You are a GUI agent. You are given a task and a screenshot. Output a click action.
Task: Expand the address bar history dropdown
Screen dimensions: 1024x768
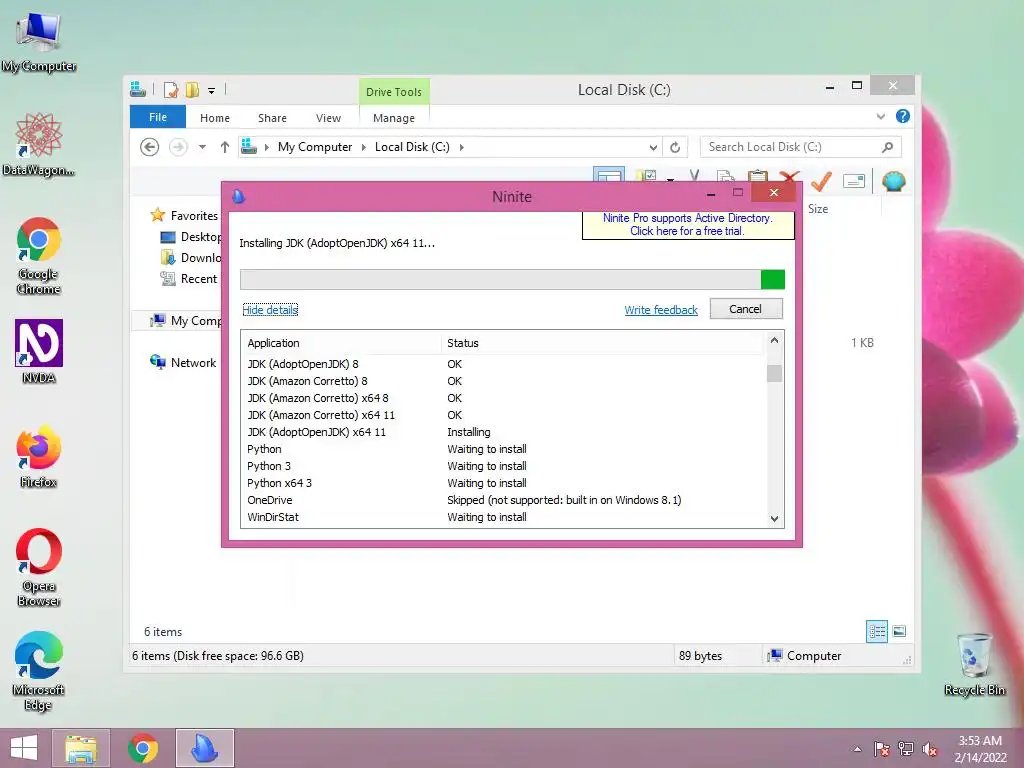pyautogui.click(x=653, y=147)
